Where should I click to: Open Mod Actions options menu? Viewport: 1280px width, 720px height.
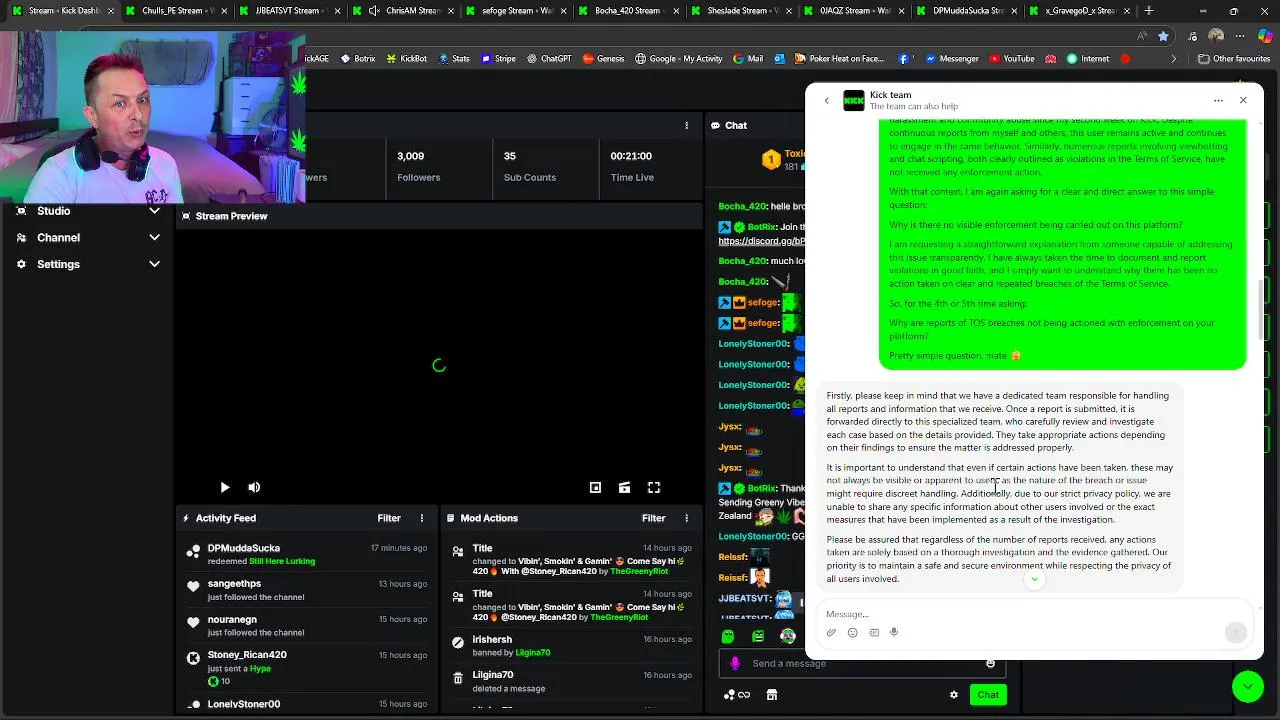point(686,518)
